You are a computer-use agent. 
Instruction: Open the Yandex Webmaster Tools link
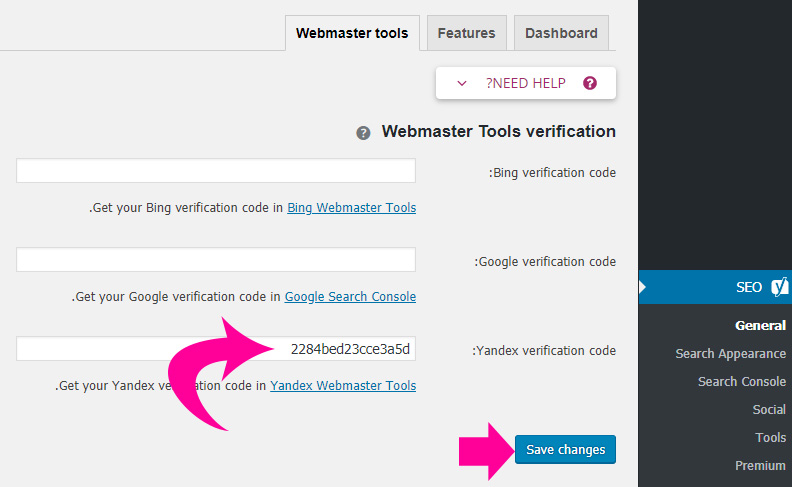pos(343,385)
